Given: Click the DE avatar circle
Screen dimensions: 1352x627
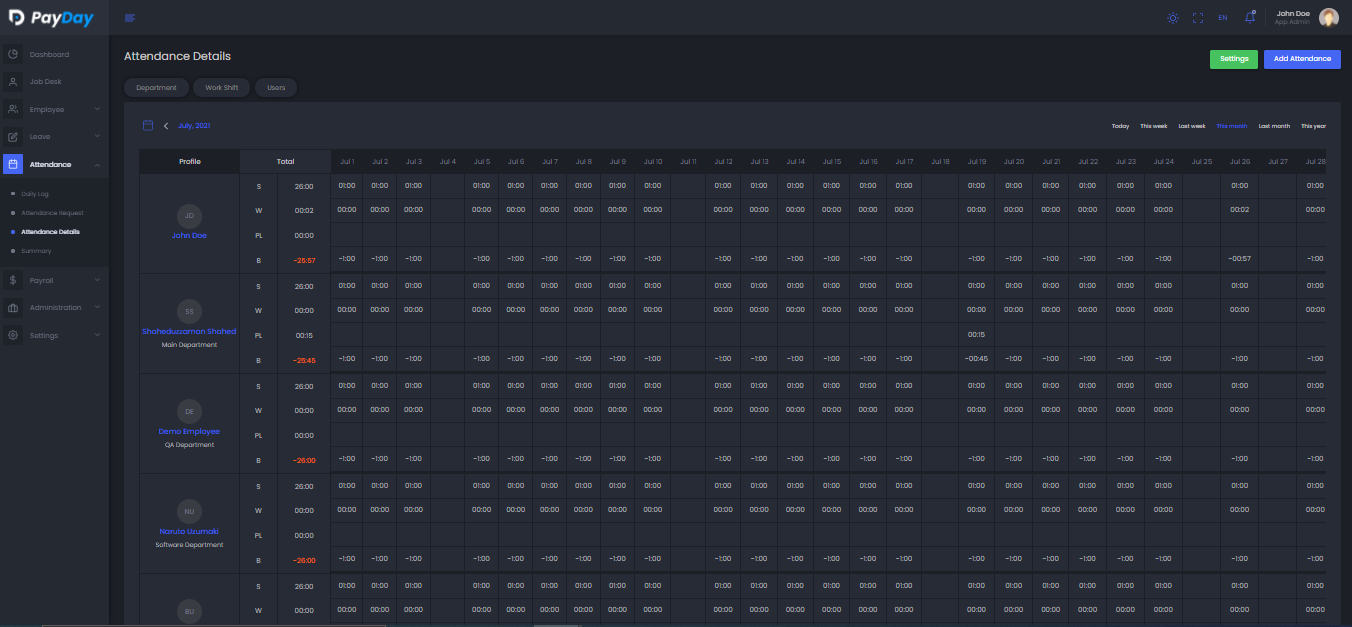Looking at the screenshot, I should coord(189,411).
